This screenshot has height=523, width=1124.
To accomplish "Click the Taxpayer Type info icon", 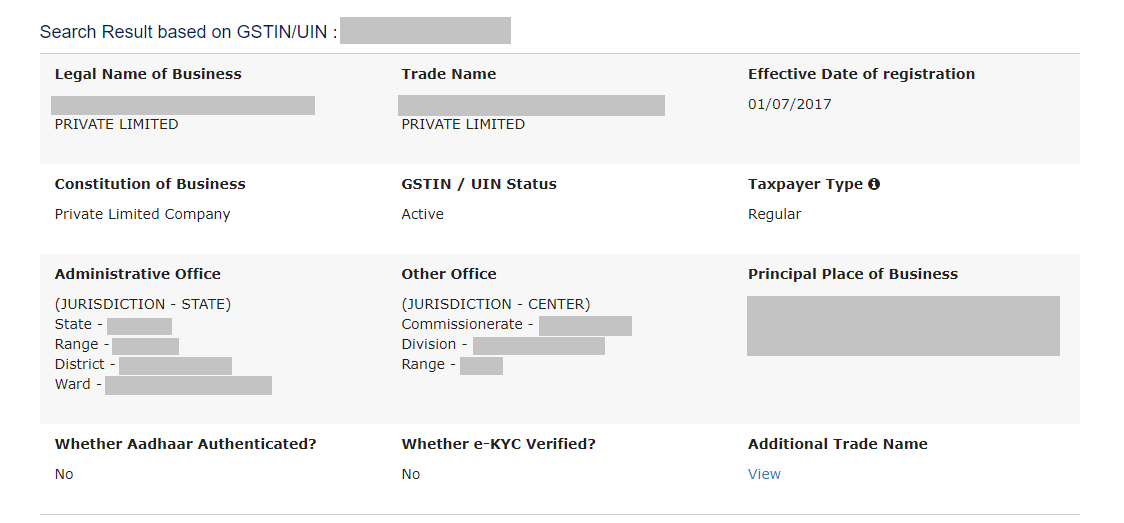I will click(874, 184).
